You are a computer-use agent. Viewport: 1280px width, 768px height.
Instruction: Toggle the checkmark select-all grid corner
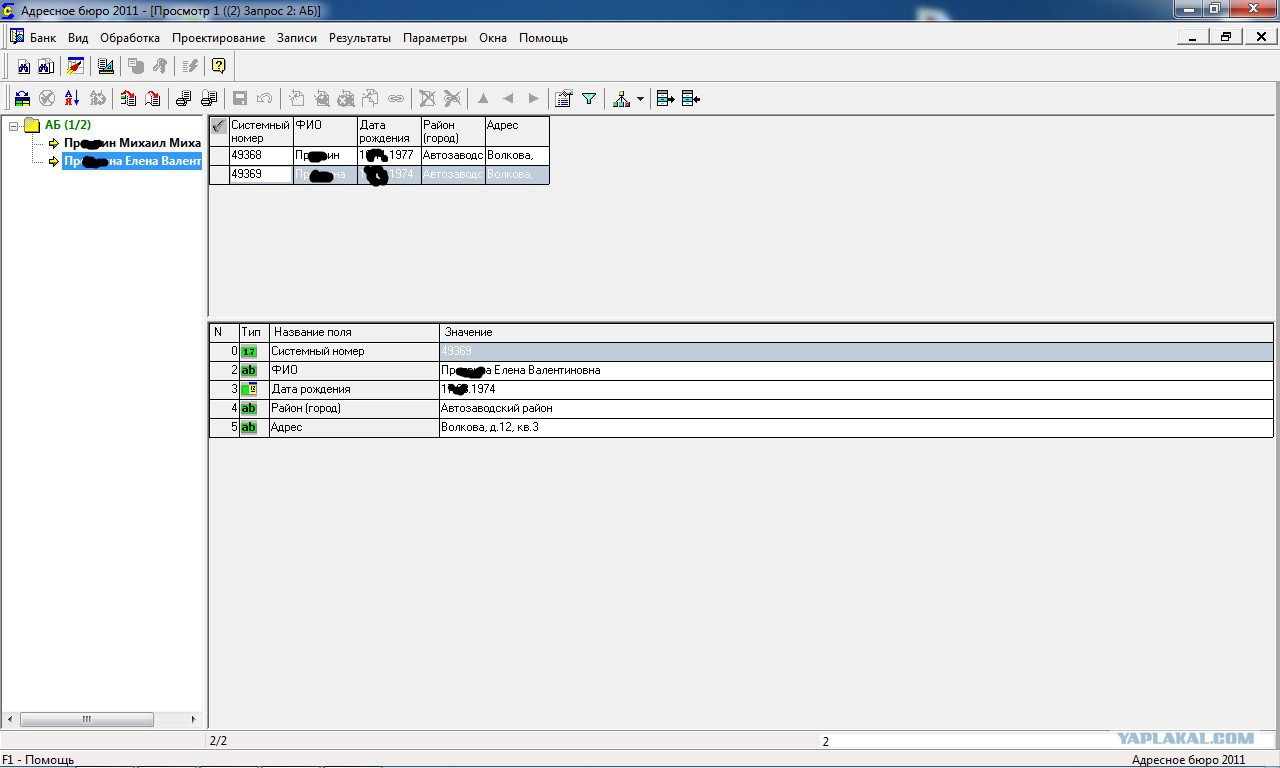219,126
